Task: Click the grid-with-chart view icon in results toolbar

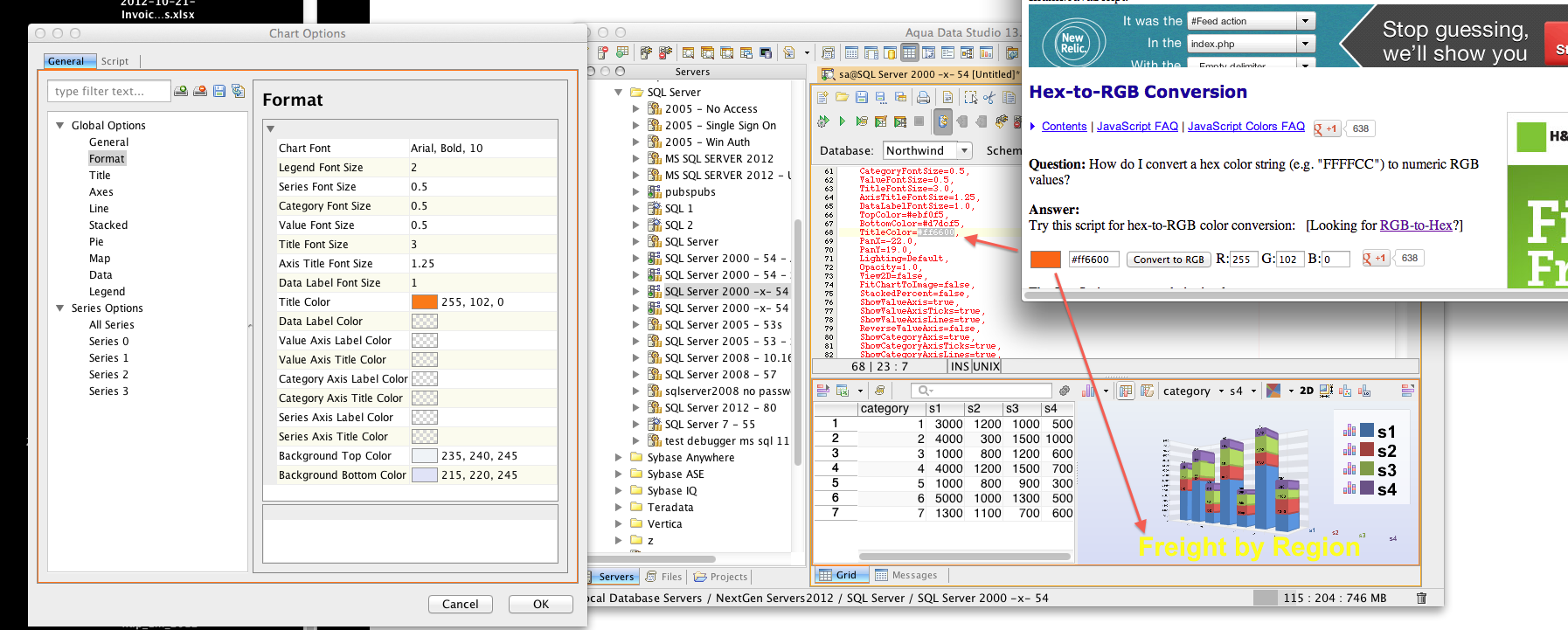Action: click(x=1127, y=391)
